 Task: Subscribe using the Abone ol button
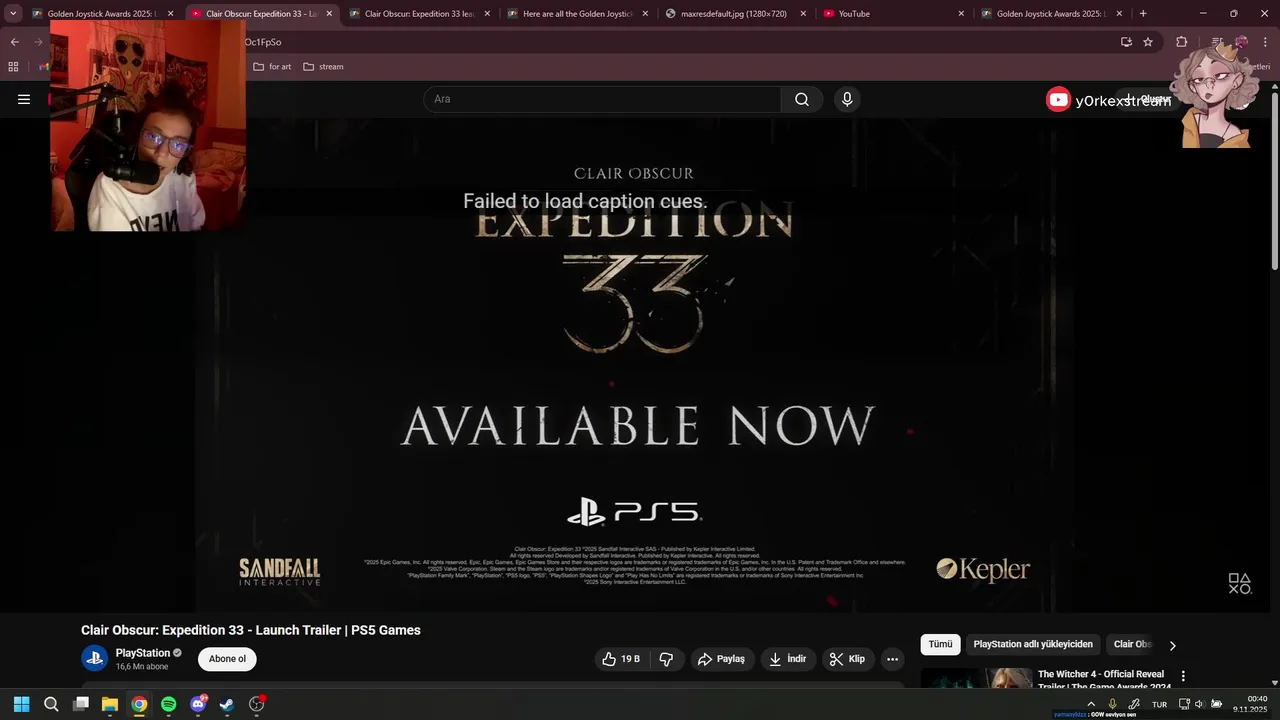click(x=227, y=659)
